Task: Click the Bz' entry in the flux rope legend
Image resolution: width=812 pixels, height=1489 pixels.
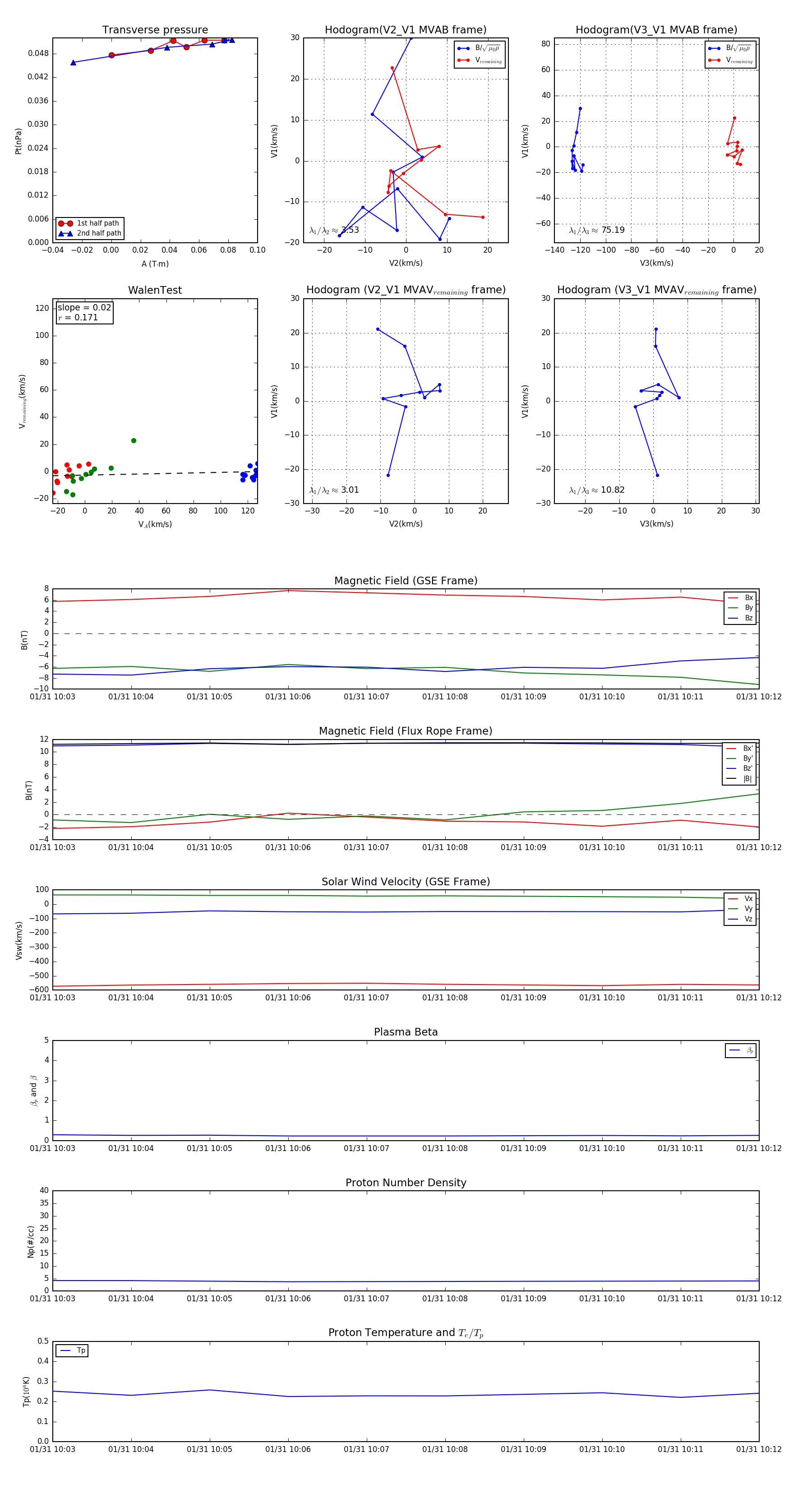Action: 740,769
